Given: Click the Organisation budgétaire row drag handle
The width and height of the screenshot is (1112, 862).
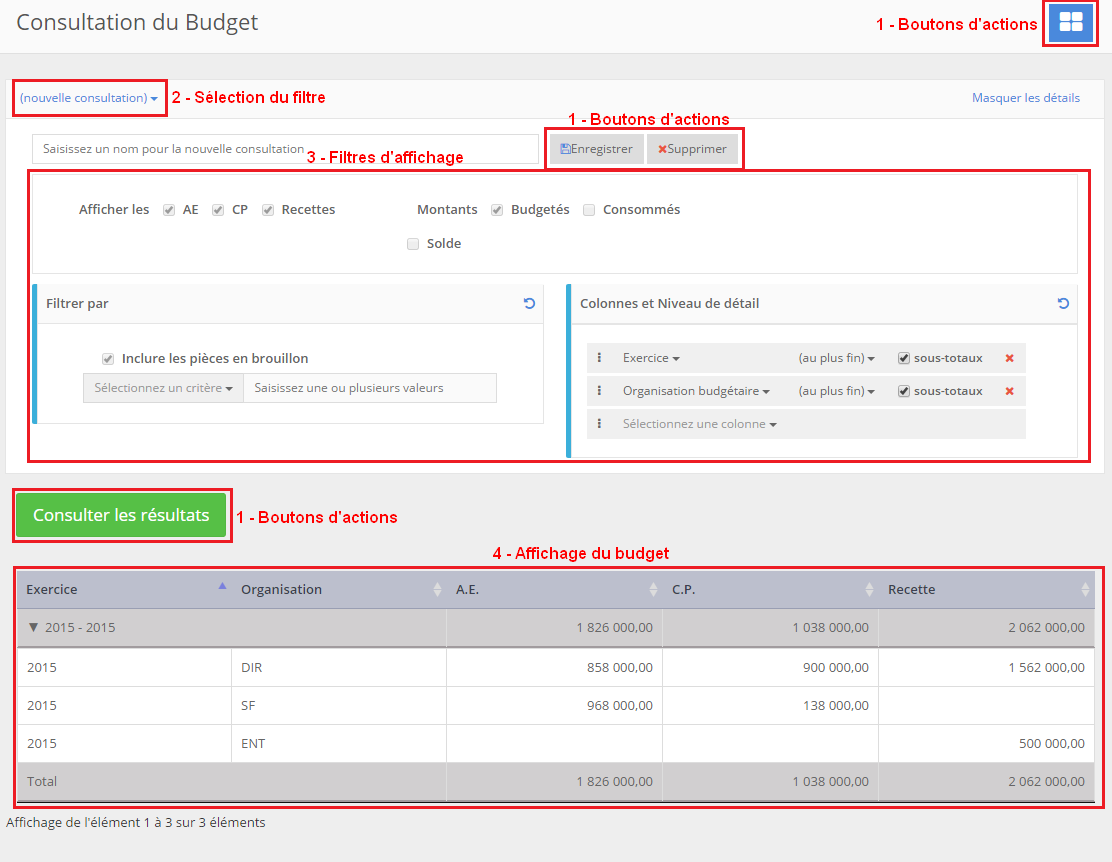Looking at the screenshot, I should [599, 391].
